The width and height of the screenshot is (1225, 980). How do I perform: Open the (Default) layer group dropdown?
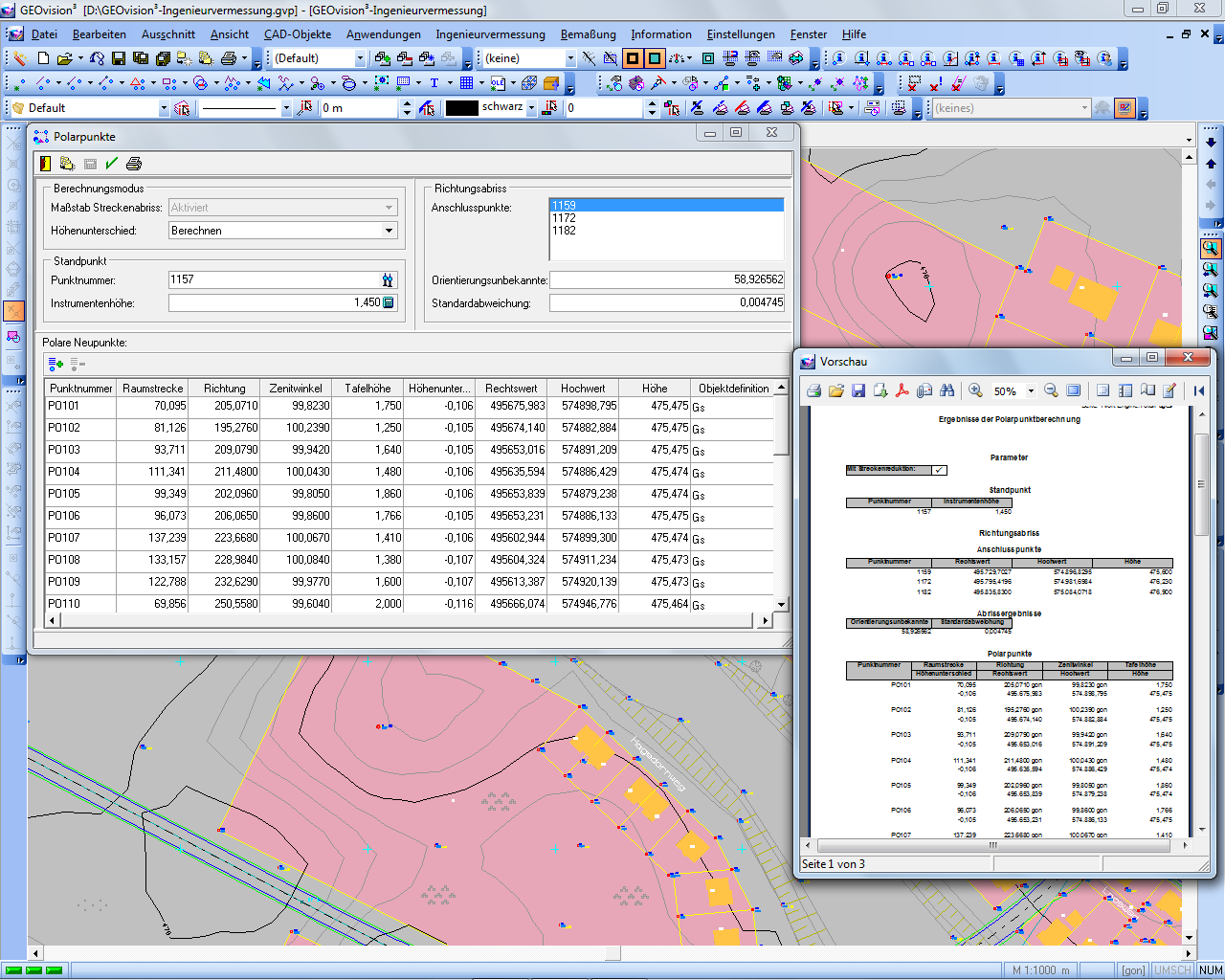[360, 58]
